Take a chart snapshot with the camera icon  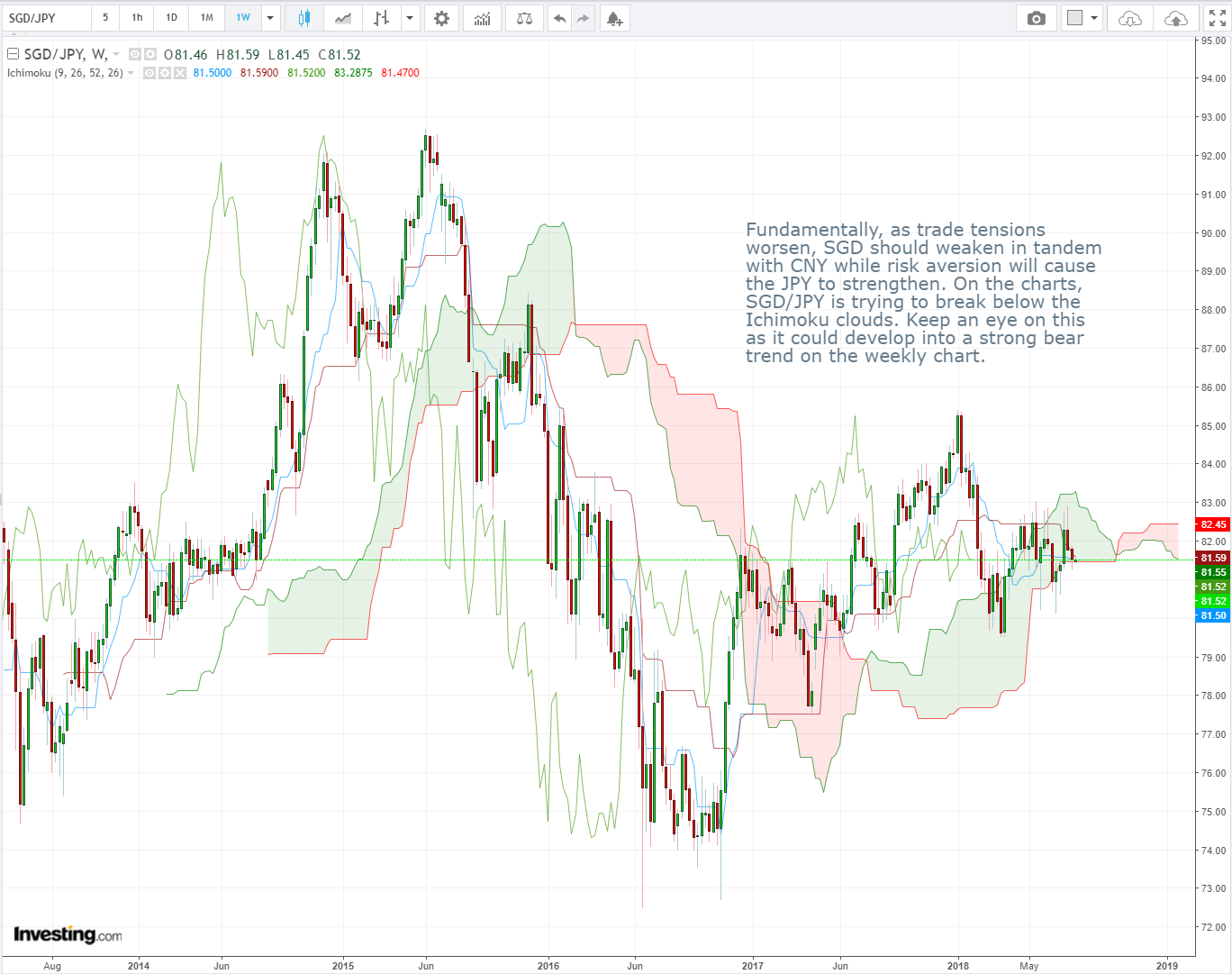(1035, 18)
